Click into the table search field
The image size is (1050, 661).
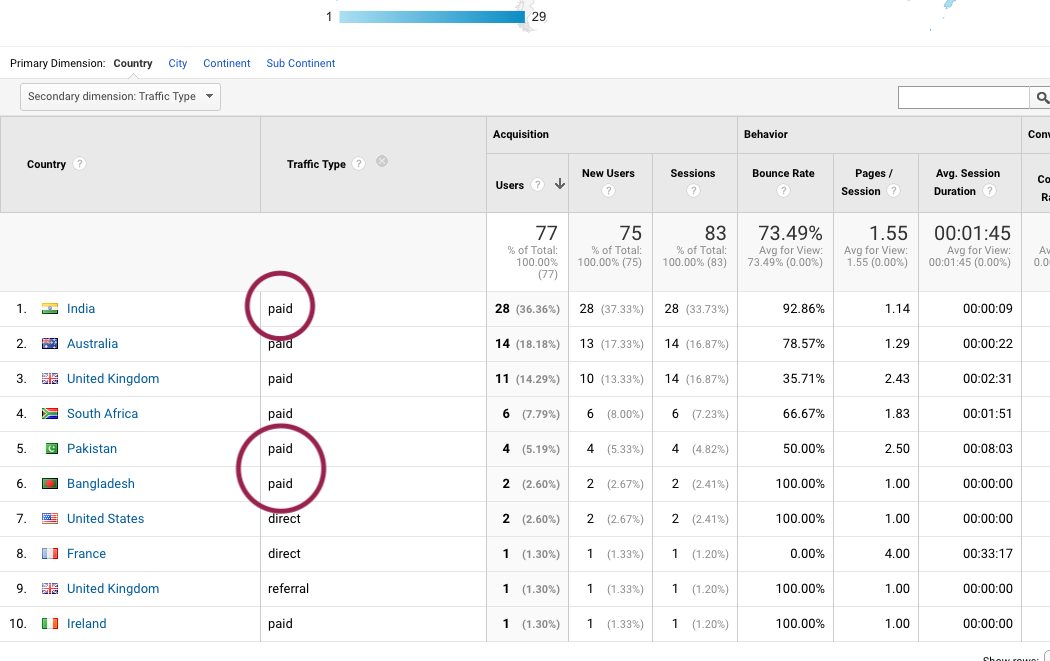963,98
